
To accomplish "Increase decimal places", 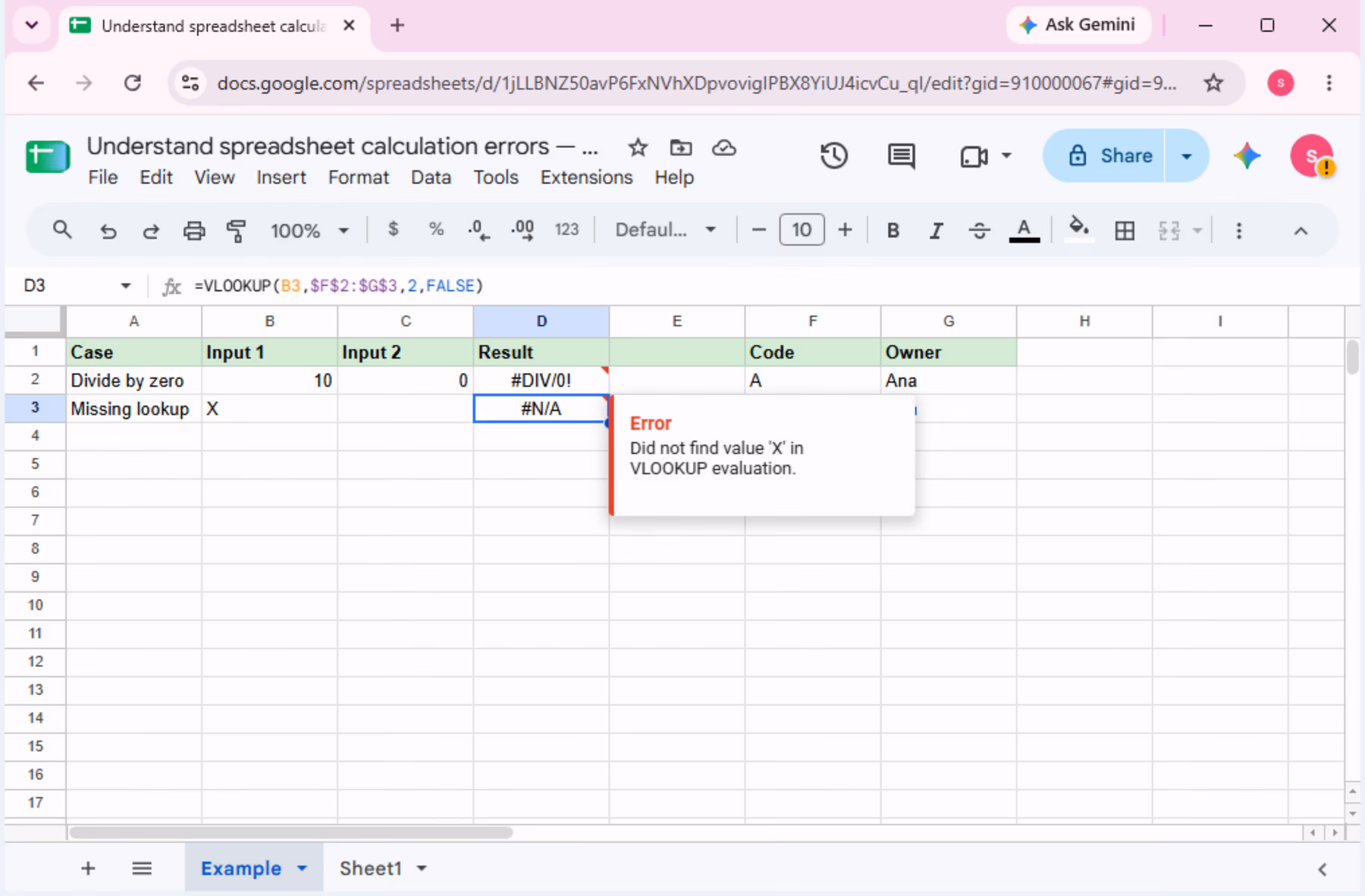I will pos(522,230).
